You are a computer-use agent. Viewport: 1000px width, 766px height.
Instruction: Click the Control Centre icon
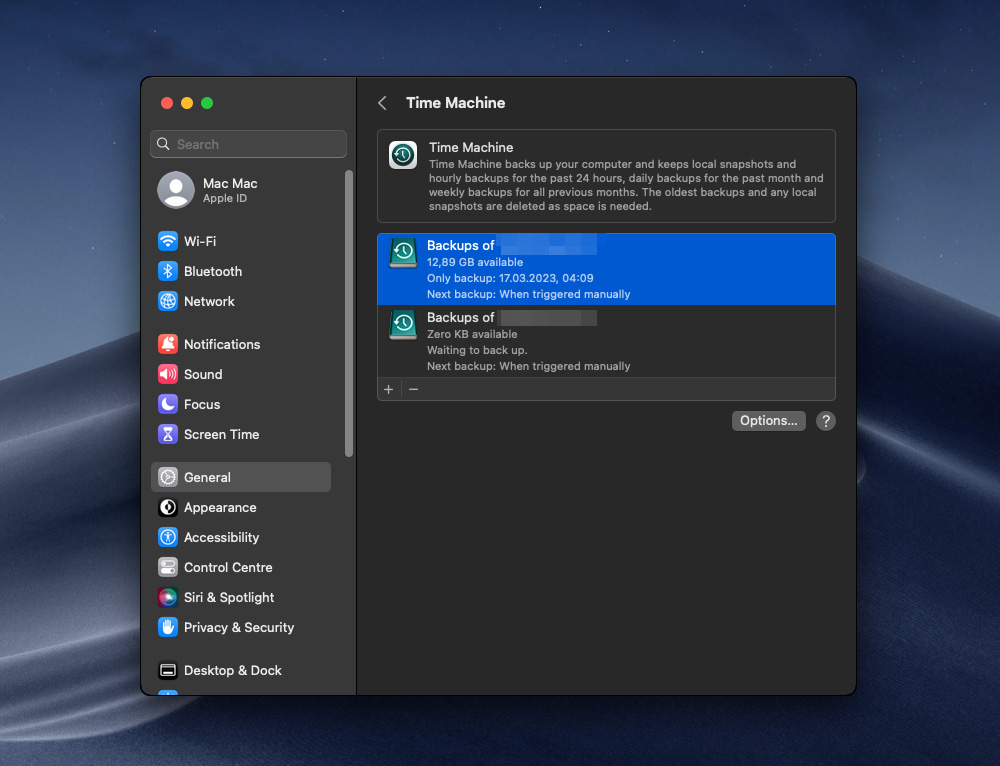(168, 567)
